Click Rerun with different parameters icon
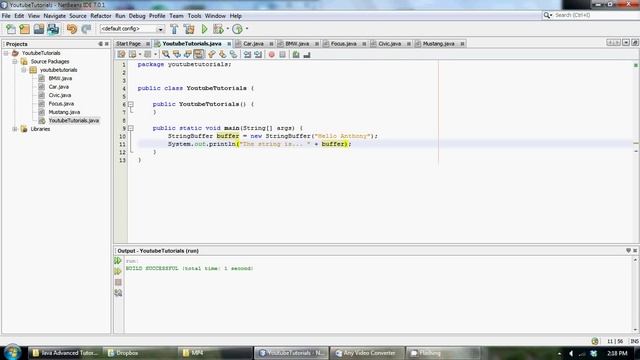640x360 pixels. 118,271
